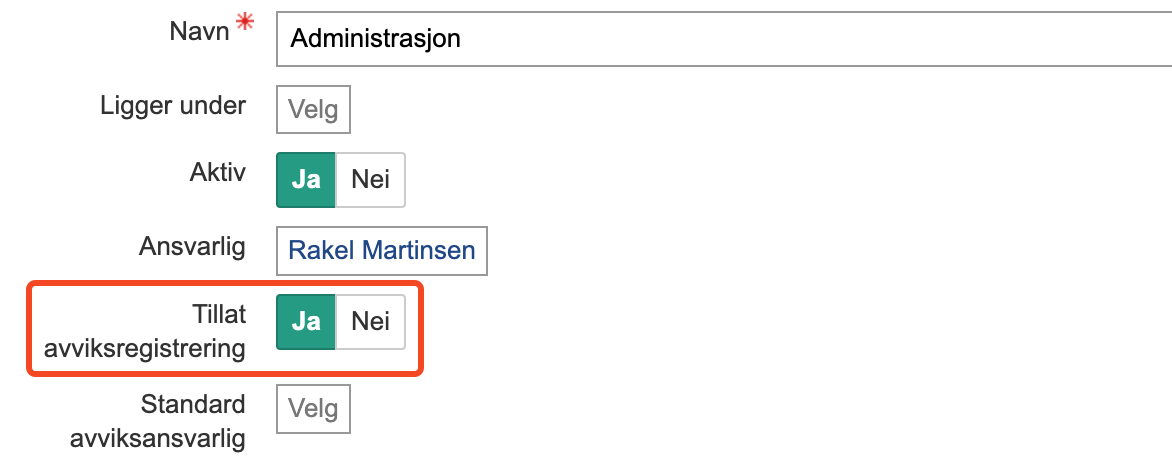Click the word Administrasjon in the name field

[375, 38]
